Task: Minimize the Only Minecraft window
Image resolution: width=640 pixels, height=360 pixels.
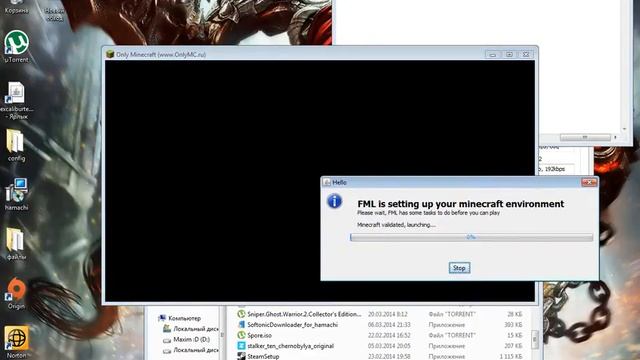Action: [493, 54]
